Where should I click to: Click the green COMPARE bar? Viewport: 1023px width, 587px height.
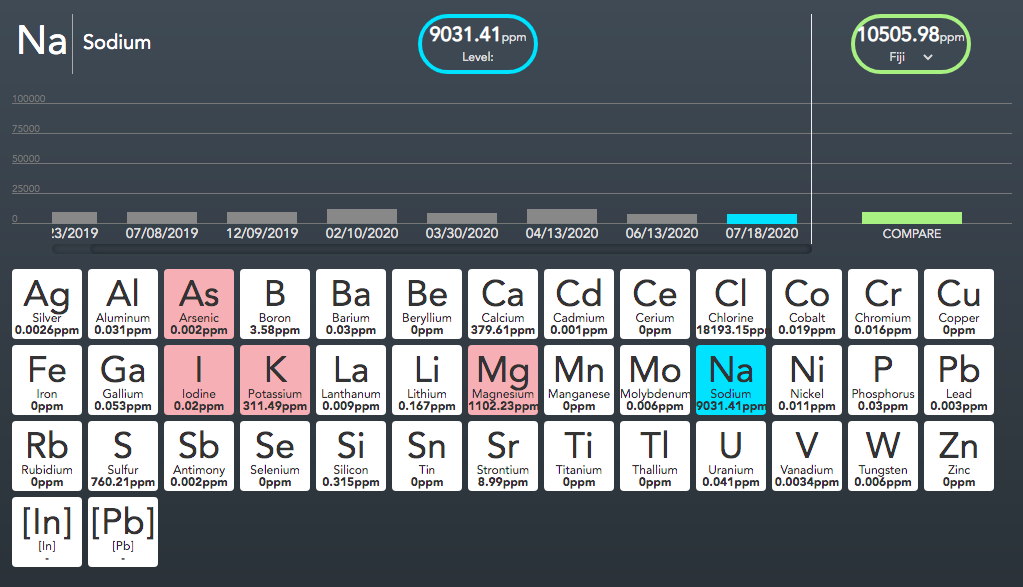click(911, 217)
